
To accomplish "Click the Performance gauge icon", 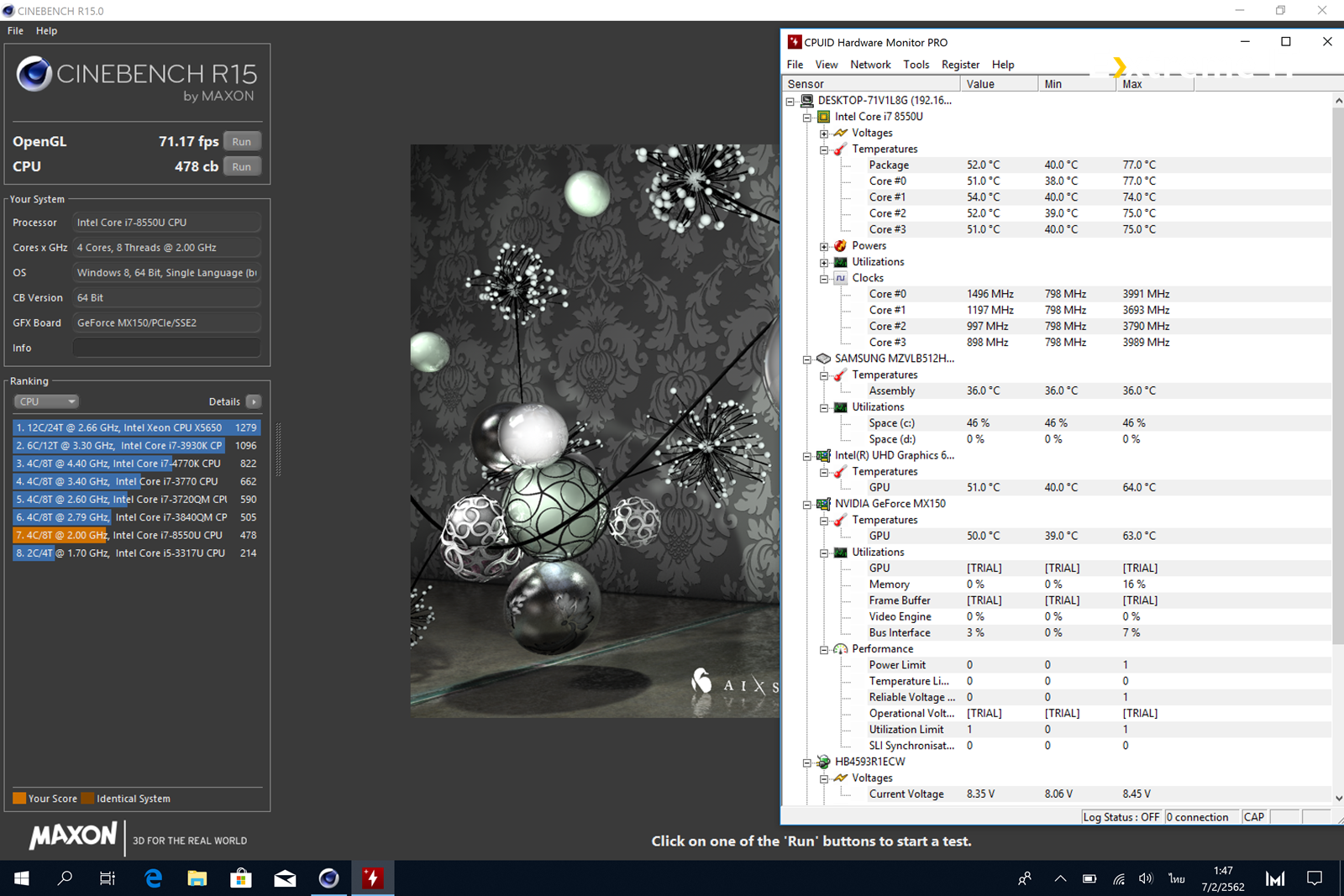I will pos(840,649).
